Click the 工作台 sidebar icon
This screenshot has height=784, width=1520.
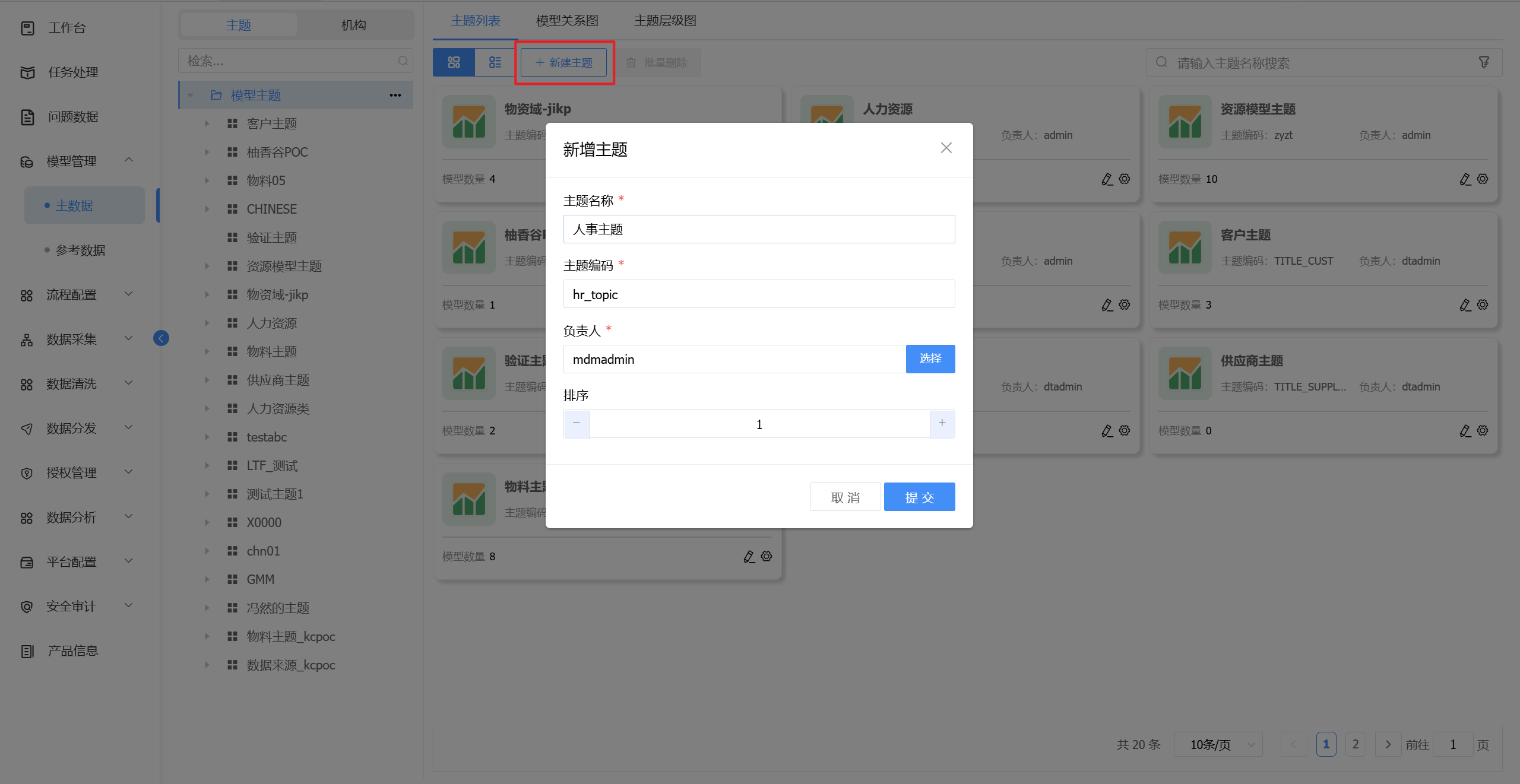(27, 28)
